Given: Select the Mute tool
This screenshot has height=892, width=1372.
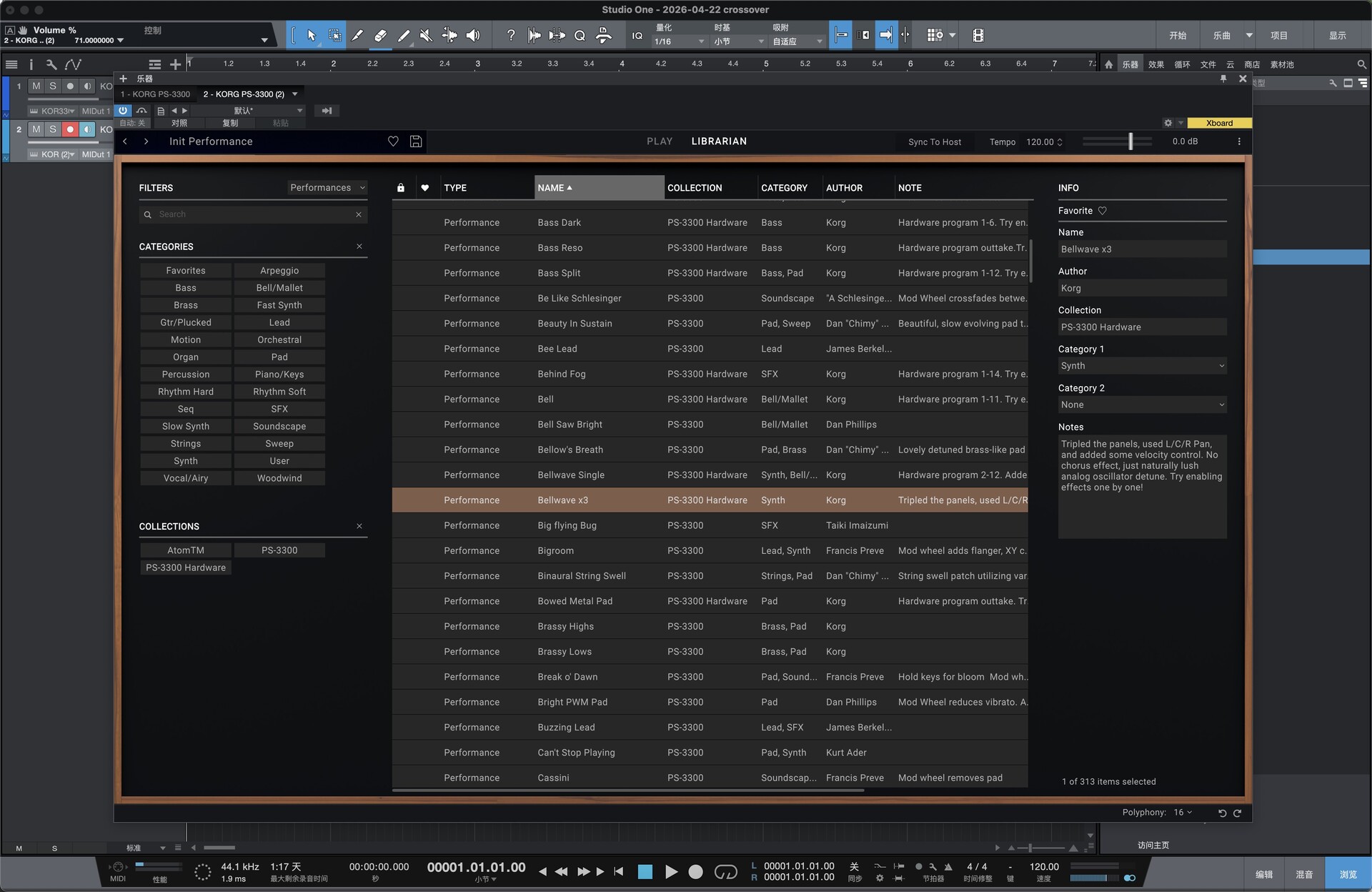Looking at the screenshot, I should pyautogui.click(x=426, y=35).
